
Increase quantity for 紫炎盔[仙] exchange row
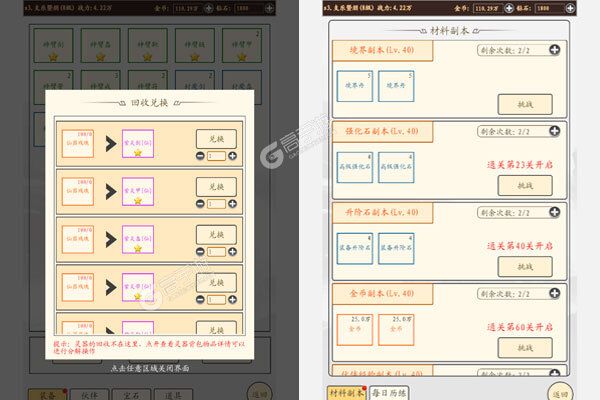(232, 251)
